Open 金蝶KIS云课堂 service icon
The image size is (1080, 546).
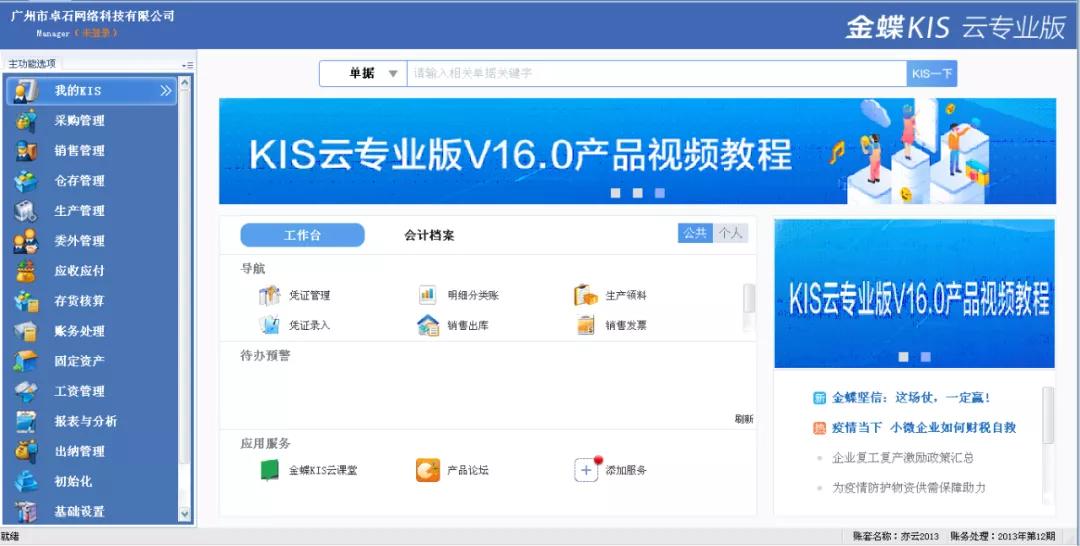tap(269, 470)
